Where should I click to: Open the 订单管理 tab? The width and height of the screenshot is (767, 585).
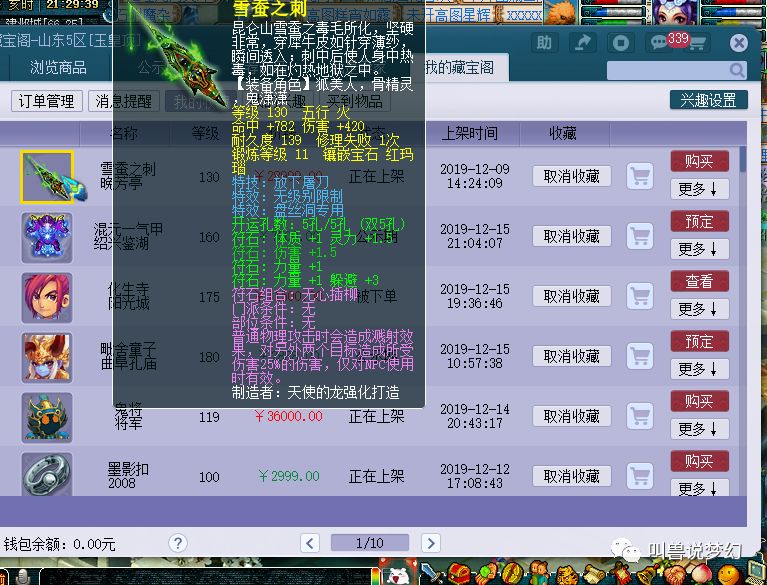click(47, 102)
